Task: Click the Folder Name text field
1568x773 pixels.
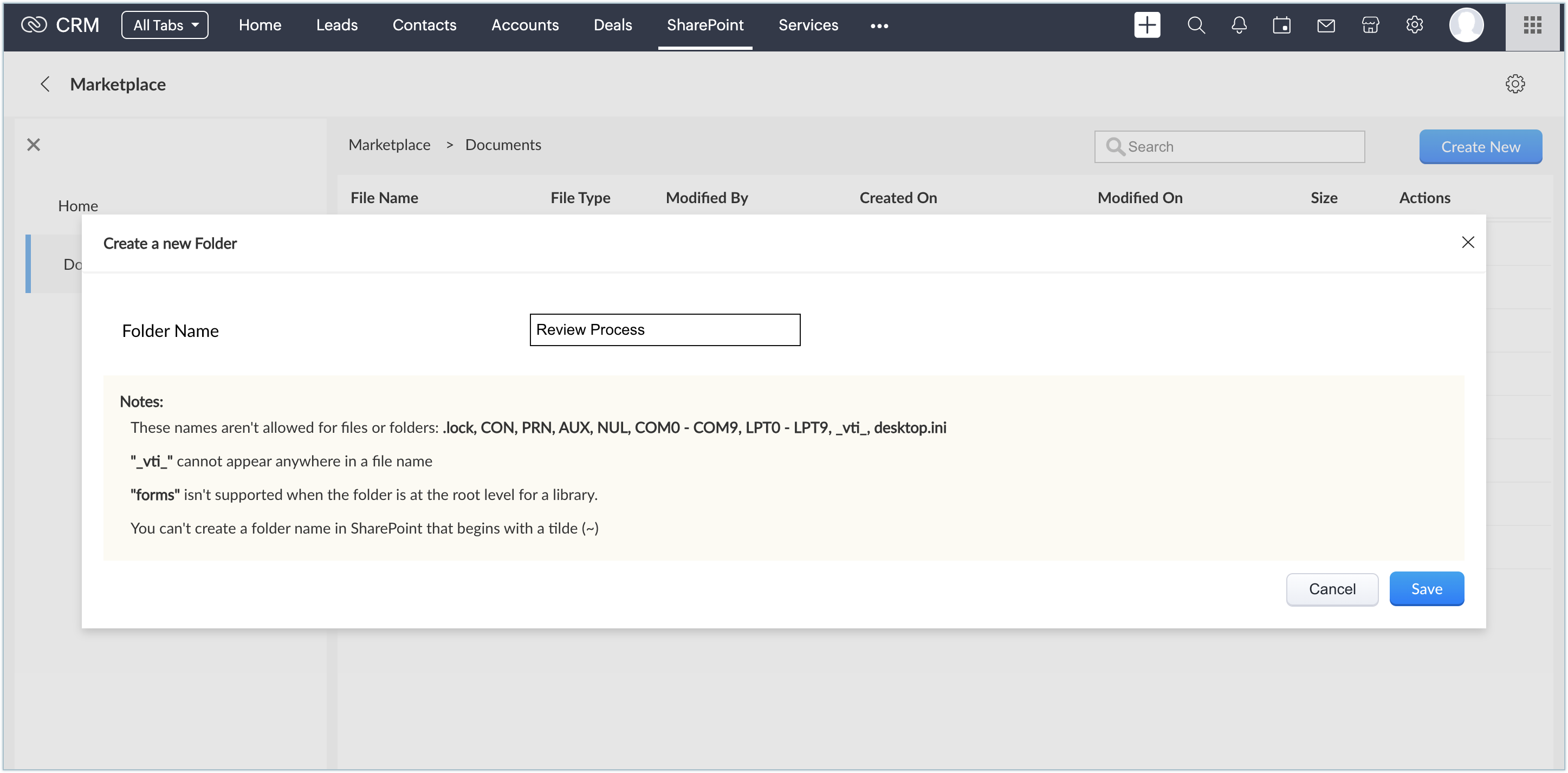Action: click(665, 330)
